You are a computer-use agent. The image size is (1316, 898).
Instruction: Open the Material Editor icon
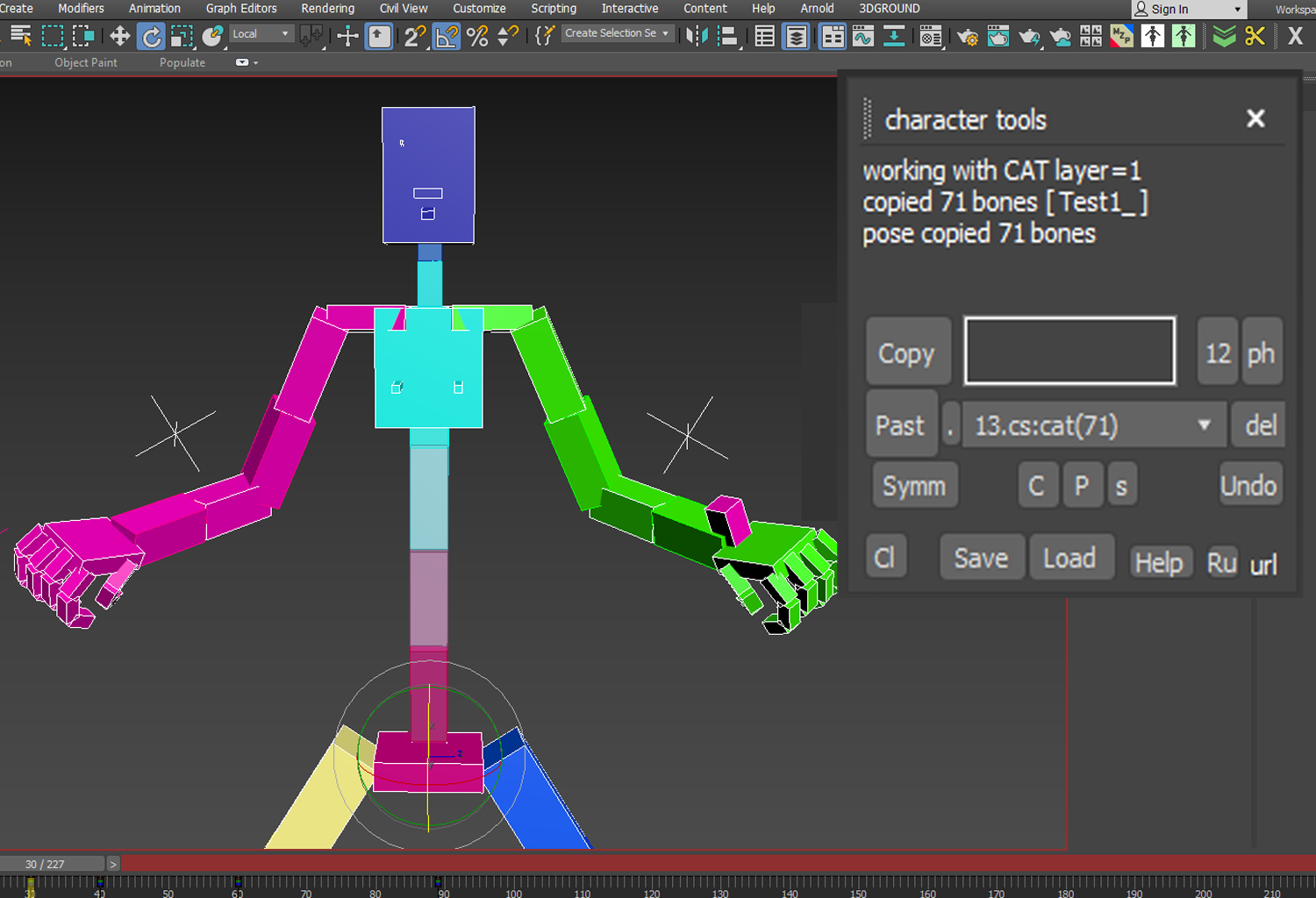[x=931, y=36]
